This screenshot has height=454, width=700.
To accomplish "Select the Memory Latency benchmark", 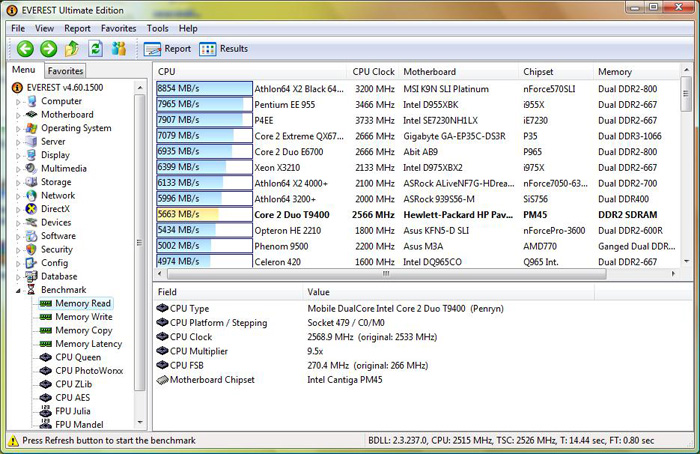I will click(88, 344).
